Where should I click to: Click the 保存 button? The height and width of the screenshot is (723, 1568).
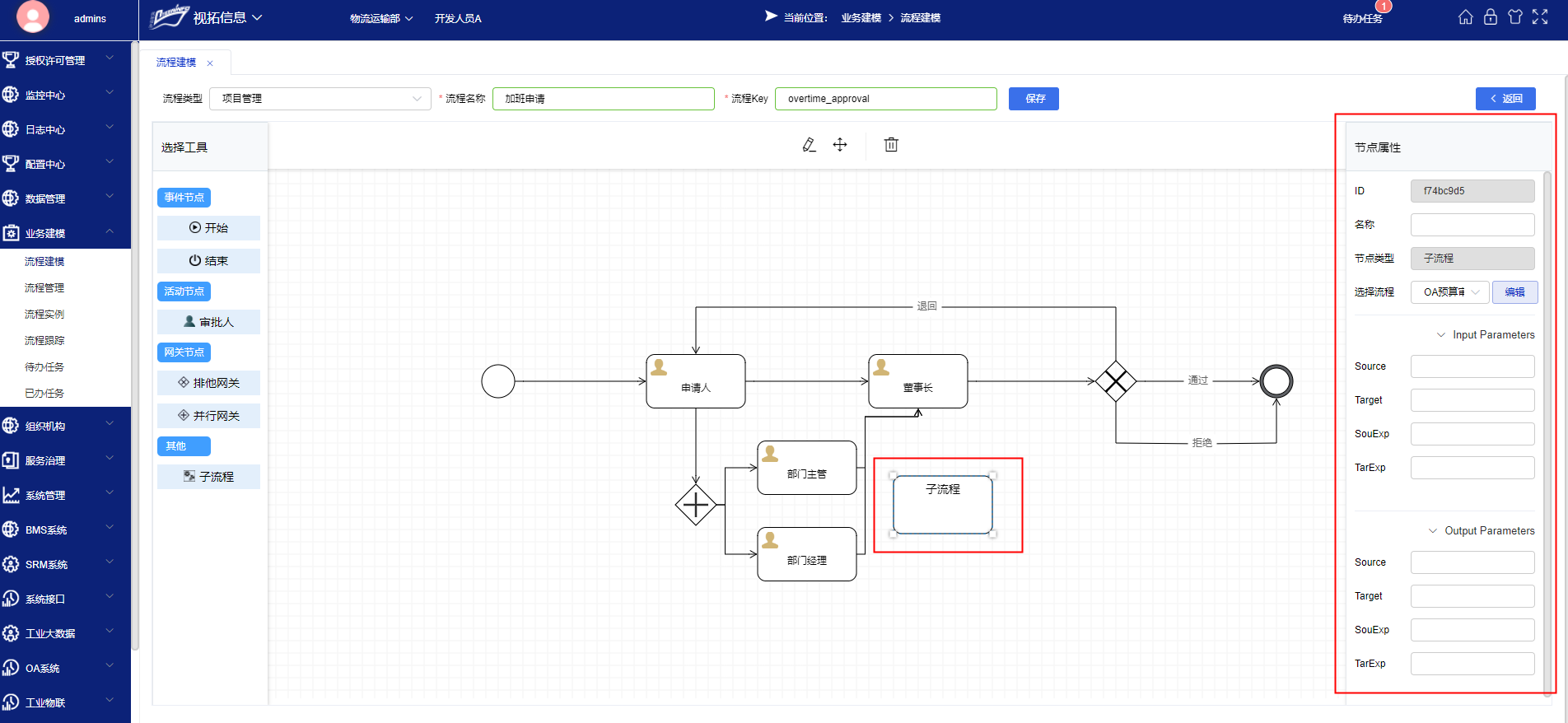[x=1034, y=99]
